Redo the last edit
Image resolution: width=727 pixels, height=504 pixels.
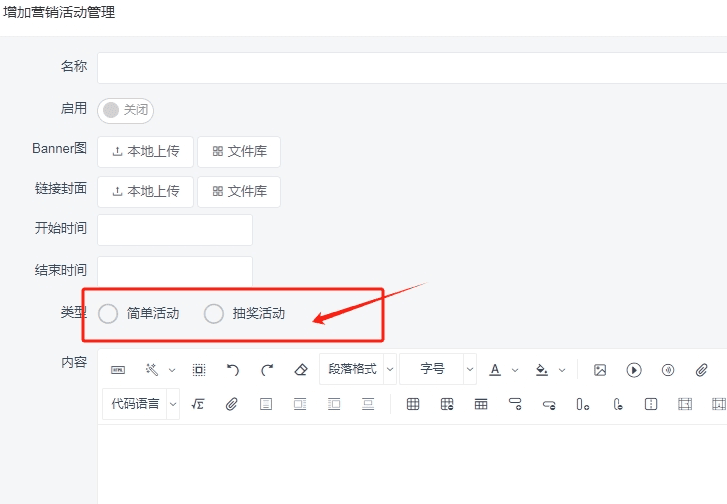[x=267, y=370]
